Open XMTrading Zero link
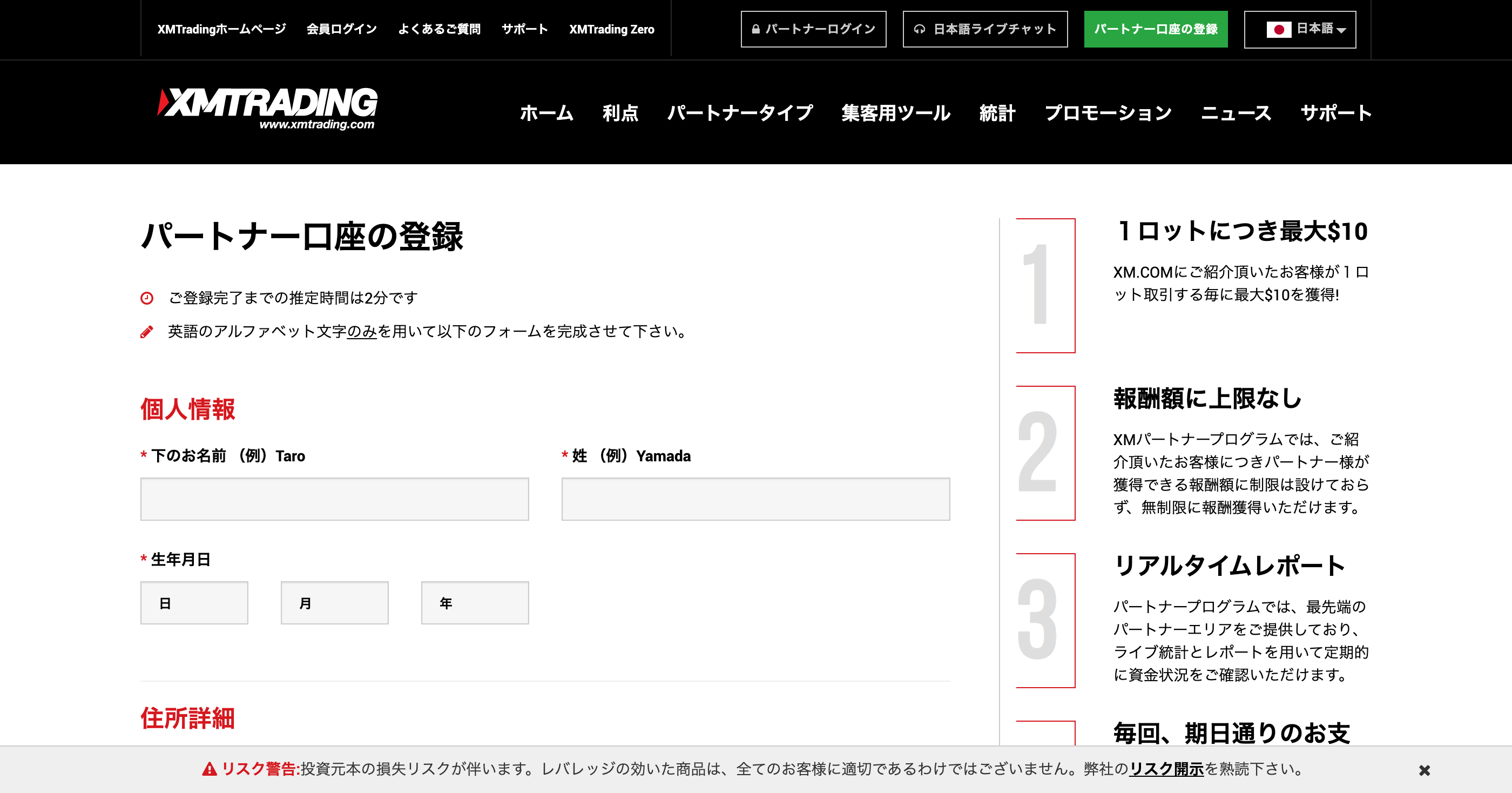This screenshot has width=1512, height=793. click(612, 29)
